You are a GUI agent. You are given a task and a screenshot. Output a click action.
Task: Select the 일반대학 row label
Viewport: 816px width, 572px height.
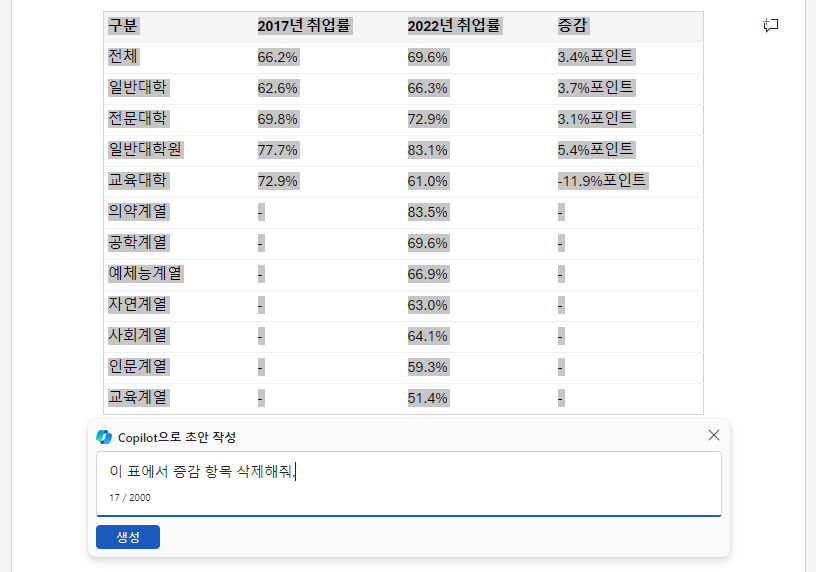point(138,87)
